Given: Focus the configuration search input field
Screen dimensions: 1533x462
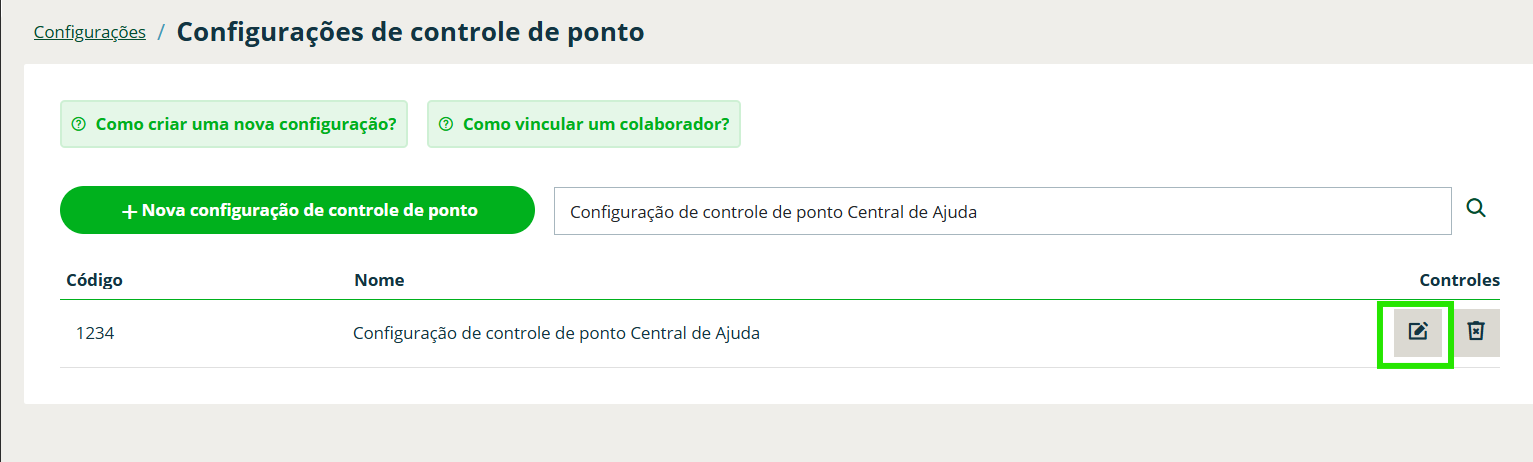Looking at the screenshot, I should click(1100, 211).
